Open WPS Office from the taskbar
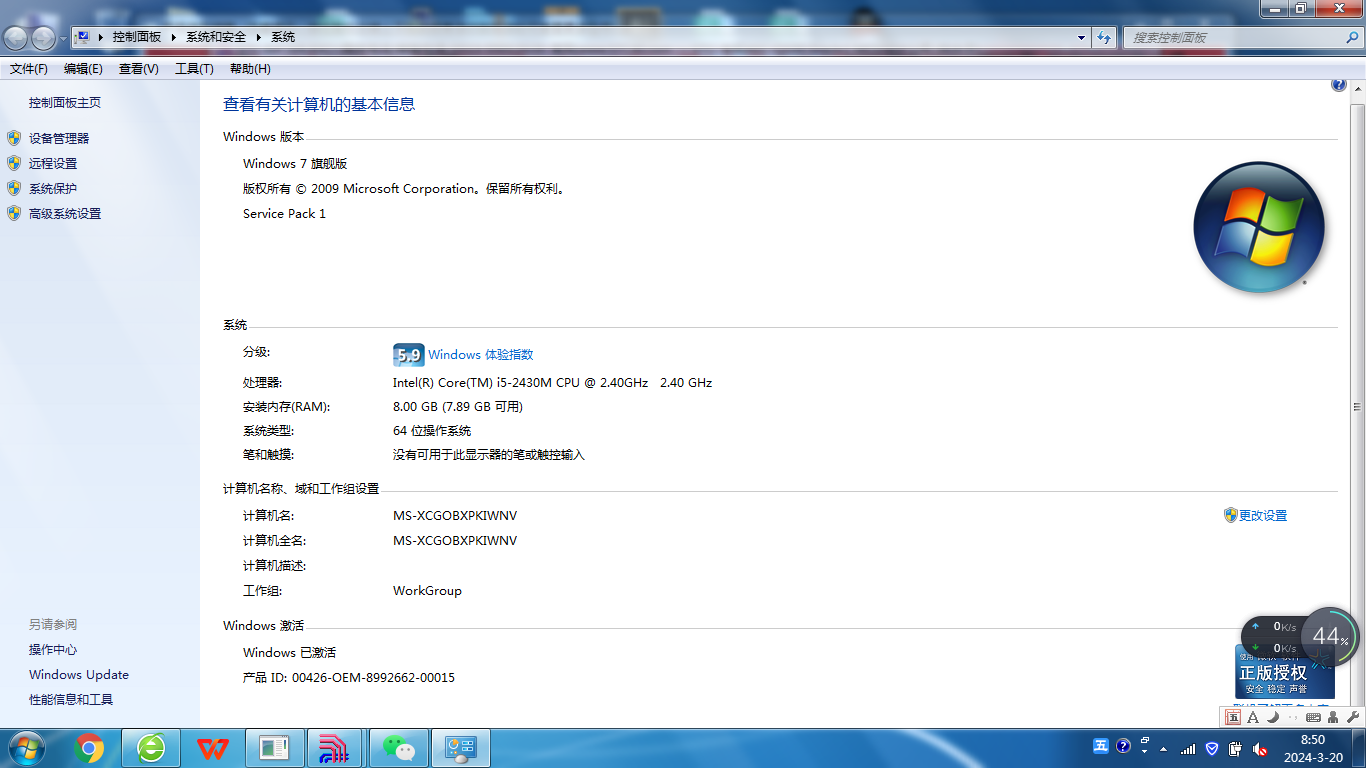The width and height of the screenshot is (1366, 768). [212, 748]
